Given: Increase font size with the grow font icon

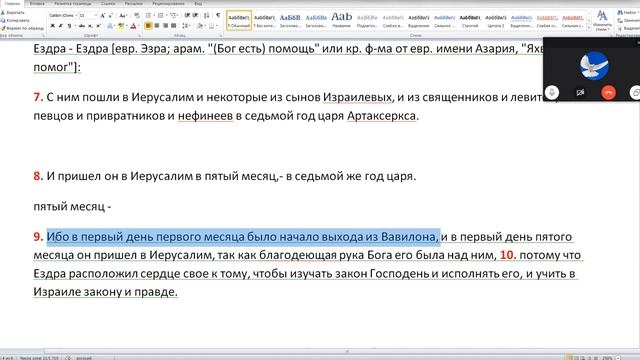Looking at the screenshot, I should [102, 16].
